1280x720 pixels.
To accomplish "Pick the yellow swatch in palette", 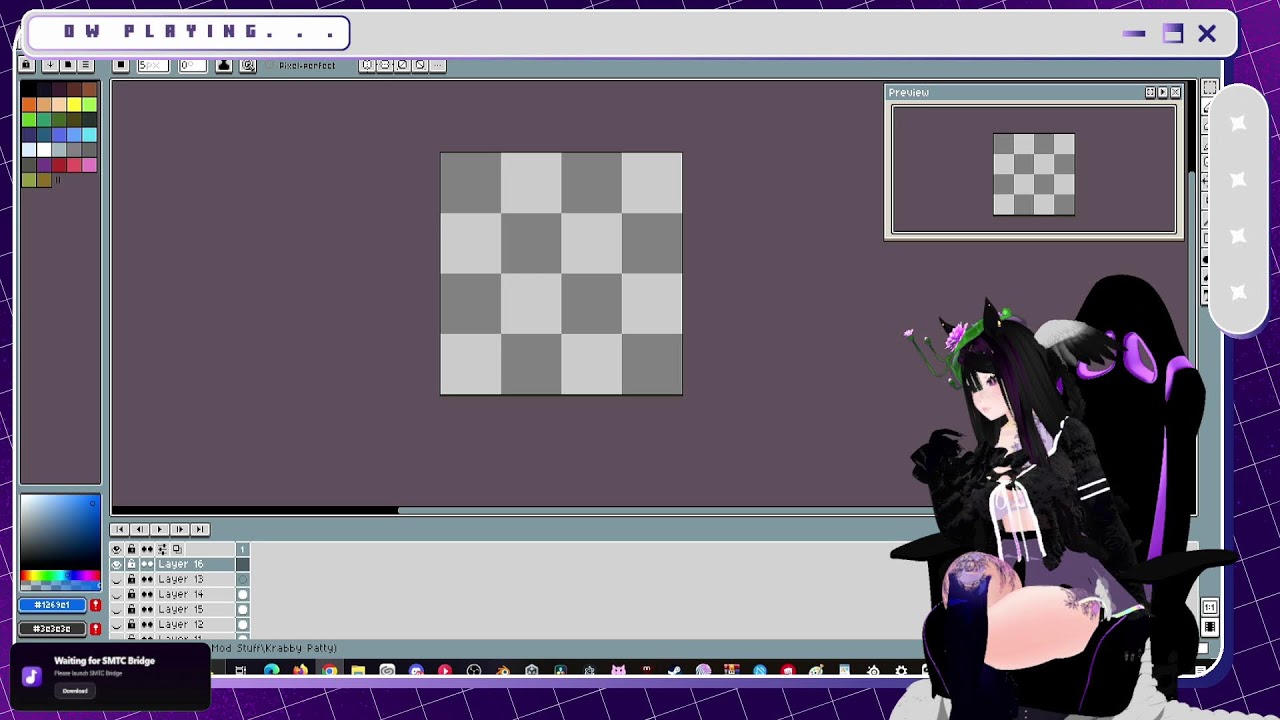I will click(x=74, y=104).
